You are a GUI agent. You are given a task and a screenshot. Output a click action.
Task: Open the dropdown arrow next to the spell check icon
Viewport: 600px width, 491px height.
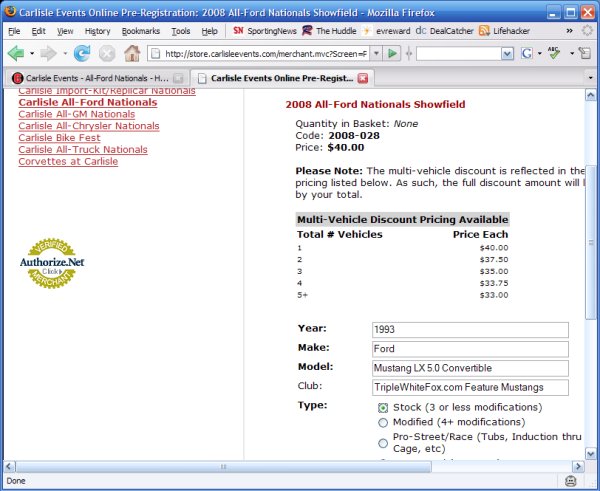[x=572, y=53]
